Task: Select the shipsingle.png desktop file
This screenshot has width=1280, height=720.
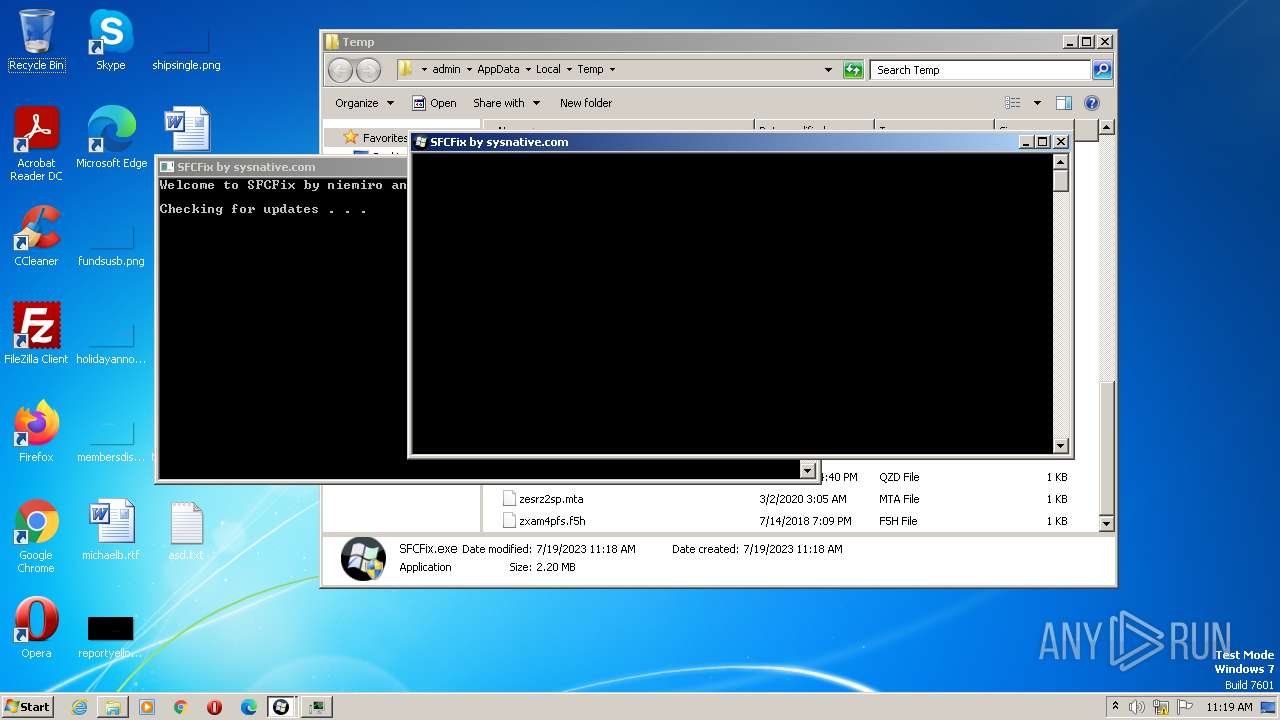Action: (186, 41)
